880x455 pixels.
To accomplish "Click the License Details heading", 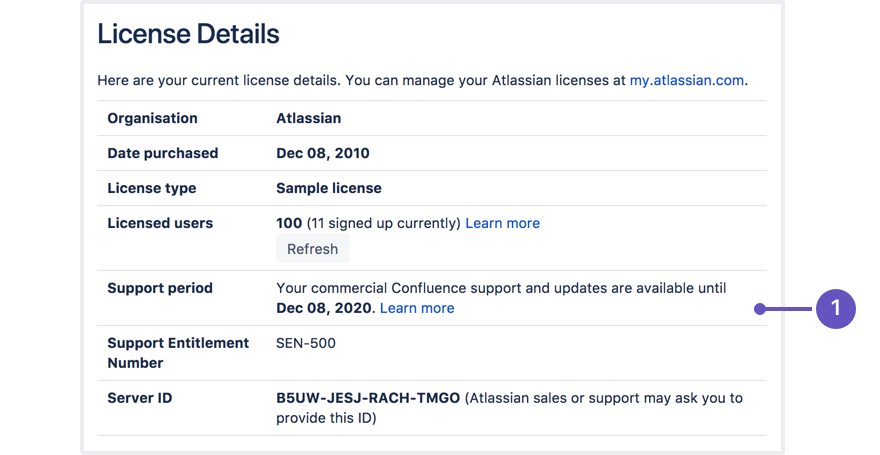I will coord(188,34).
